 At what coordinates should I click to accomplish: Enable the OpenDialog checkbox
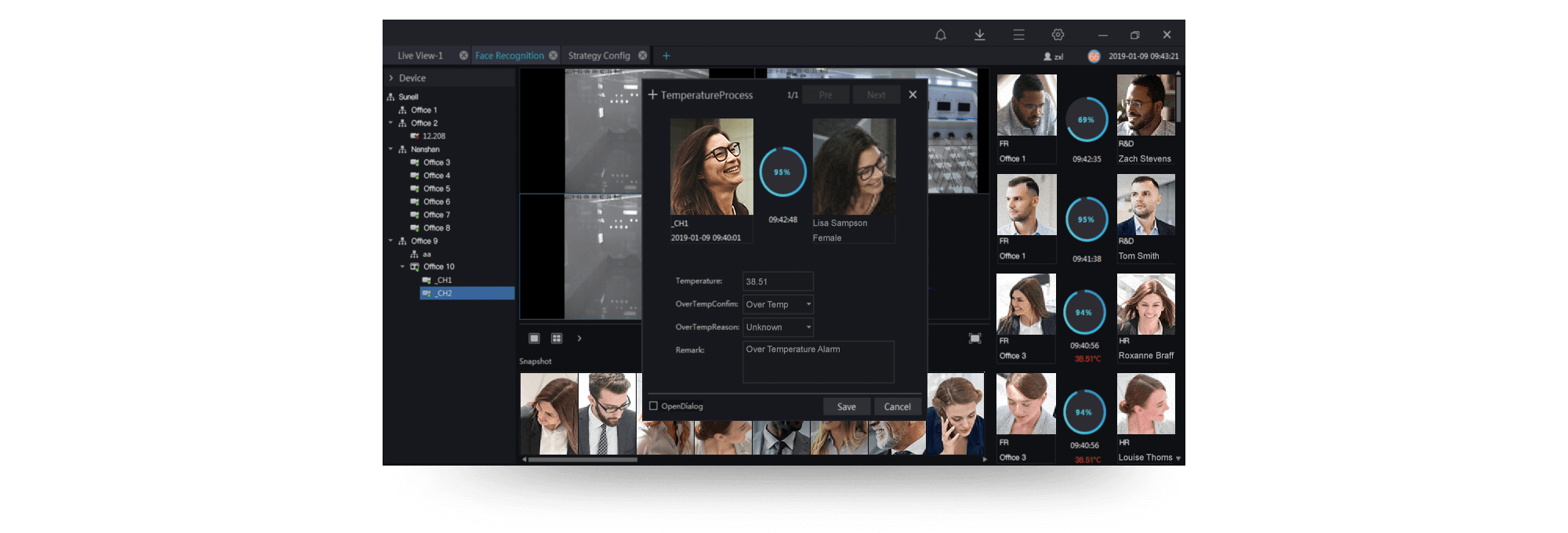coord(653,406)
